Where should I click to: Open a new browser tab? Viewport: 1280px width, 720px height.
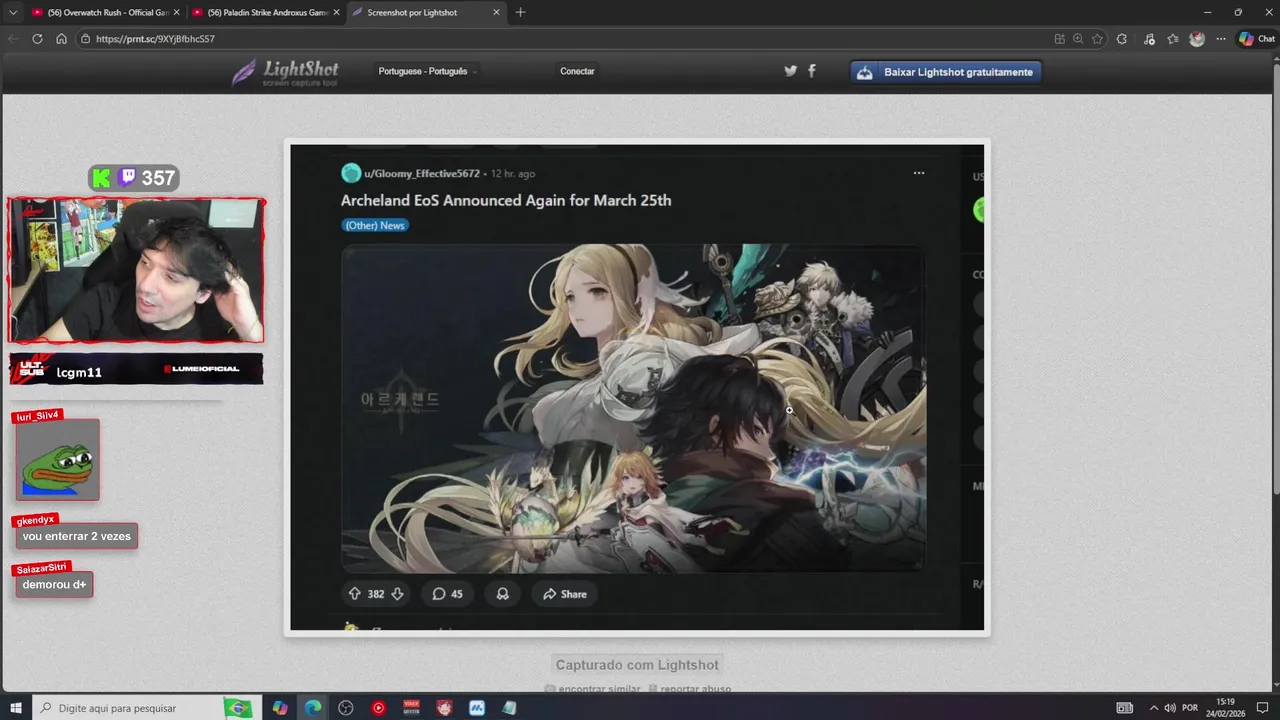(520, 12)
